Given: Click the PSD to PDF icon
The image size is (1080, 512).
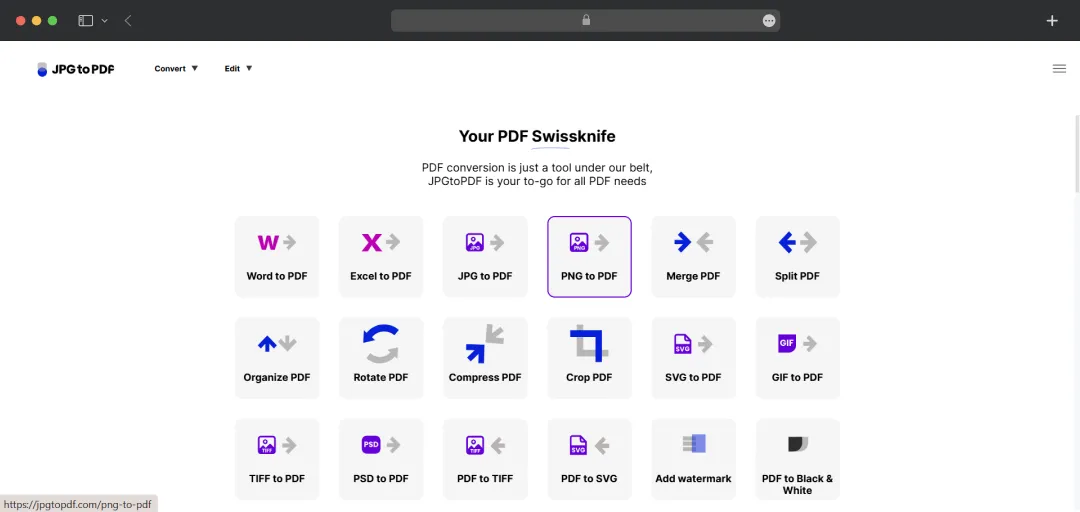Looking at the screenshot, I should 381,445.
